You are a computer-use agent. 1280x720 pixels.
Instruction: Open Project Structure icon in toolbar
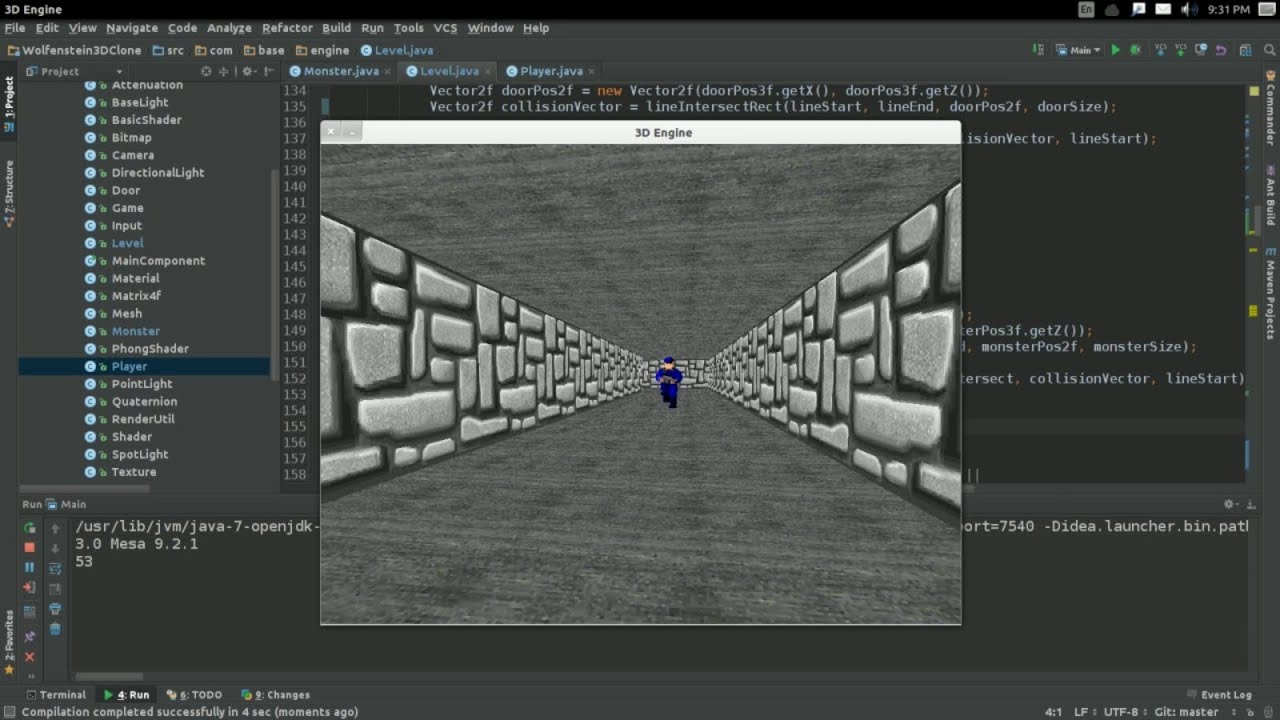1245,50
